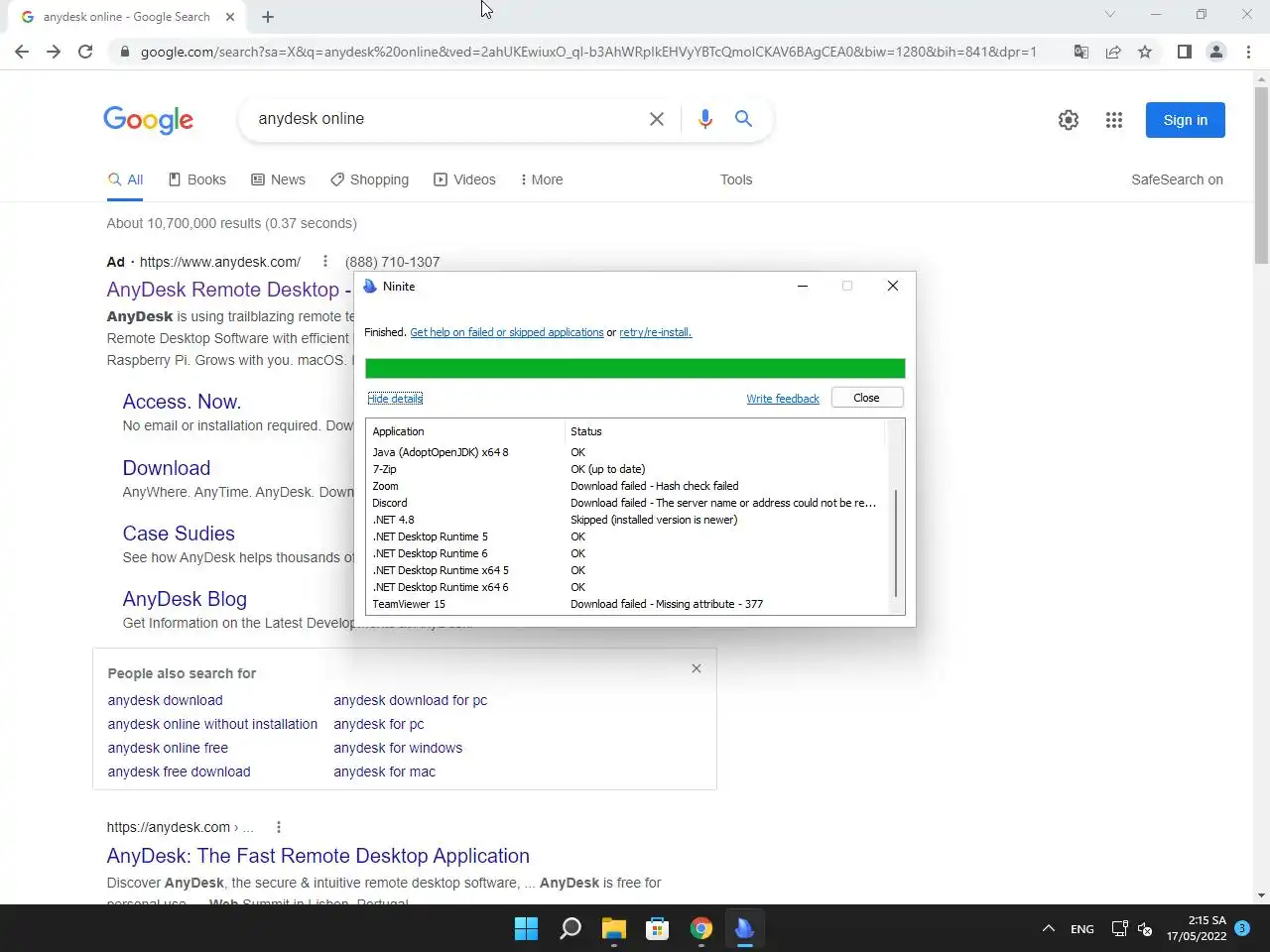Open the Chrome three-dot menu

(x=1248, y=52)
